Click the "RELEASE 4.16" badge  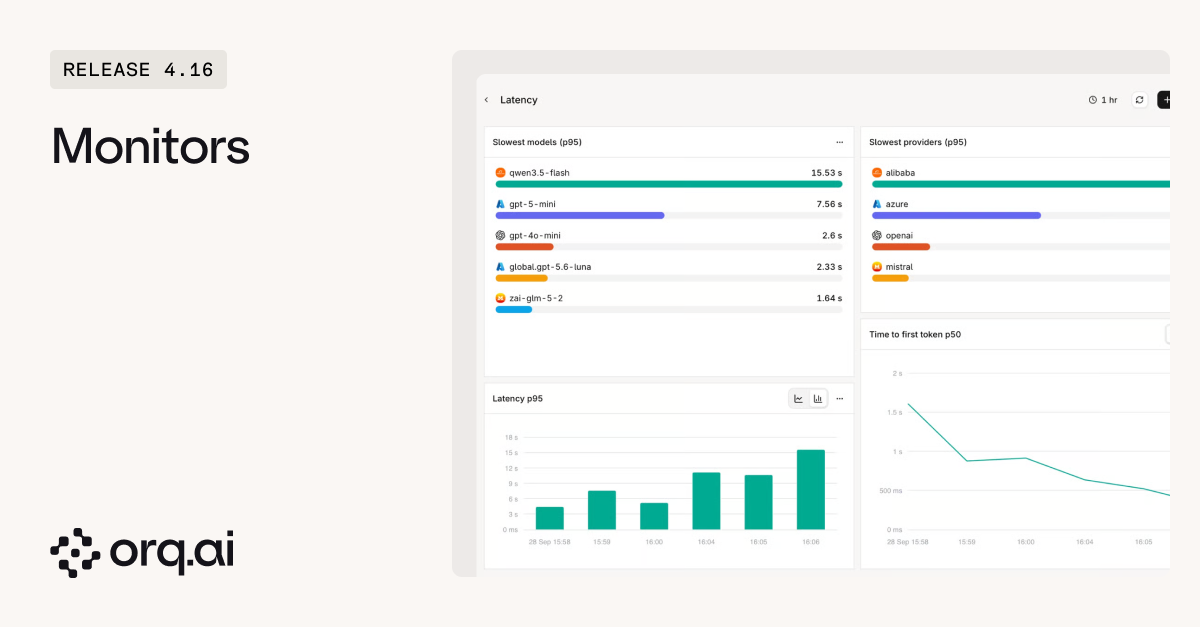138,70
